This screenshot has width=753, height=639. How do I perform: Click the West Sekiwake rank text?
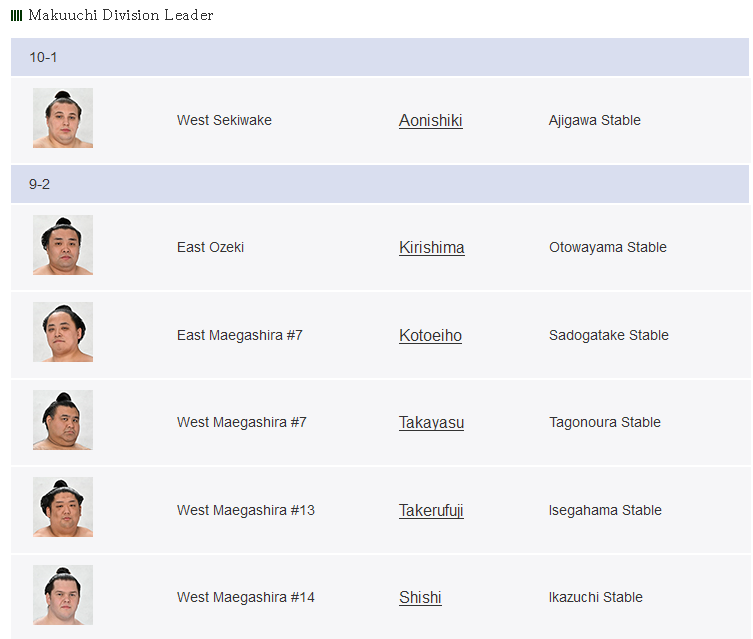(224, 120)
